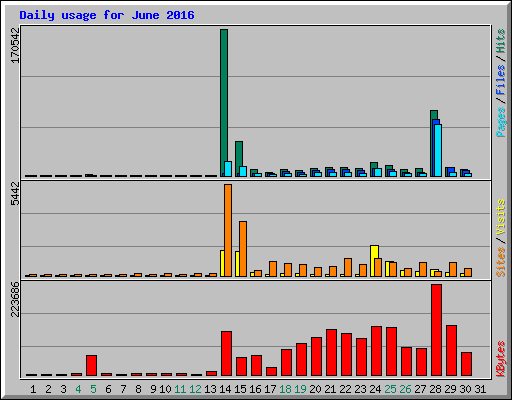Viewport: 512px width, 400px height.
Task: Click green weekend day label 11
Action: tap(180, 389)
